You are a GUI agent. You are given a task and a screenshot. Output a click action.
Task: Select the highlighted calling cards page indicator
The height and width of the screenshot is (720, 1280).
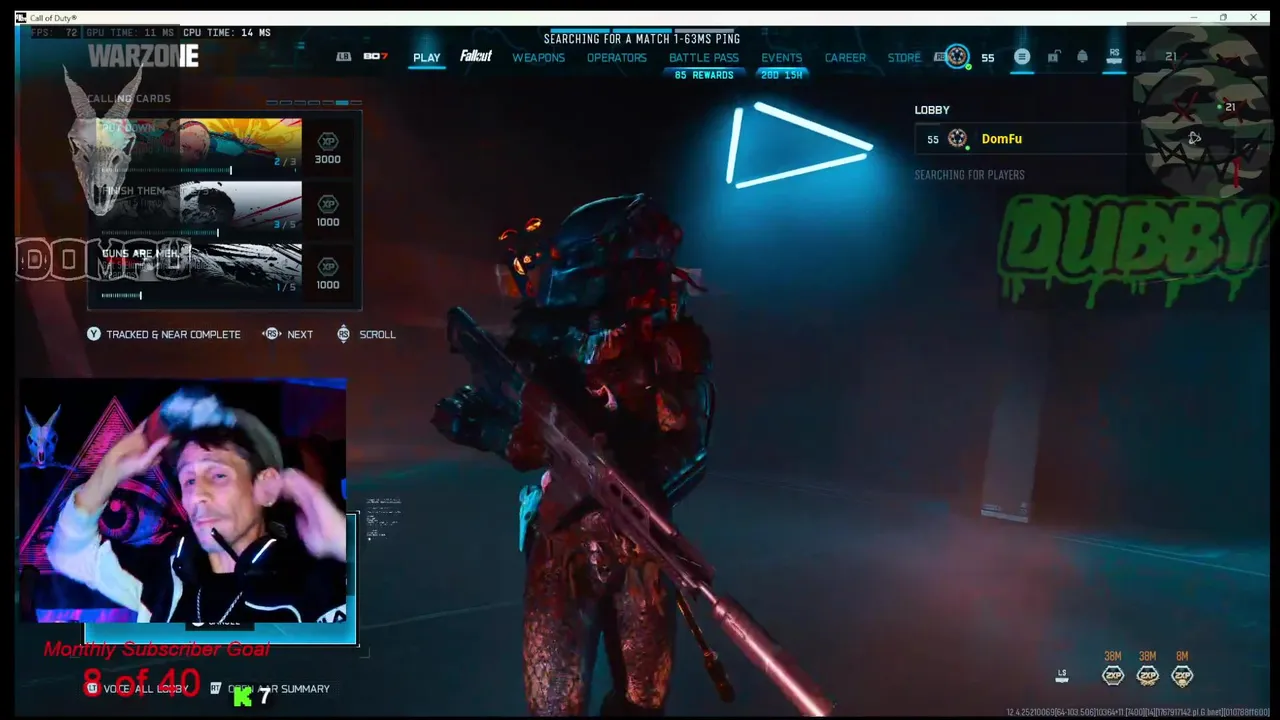(342, 102)
